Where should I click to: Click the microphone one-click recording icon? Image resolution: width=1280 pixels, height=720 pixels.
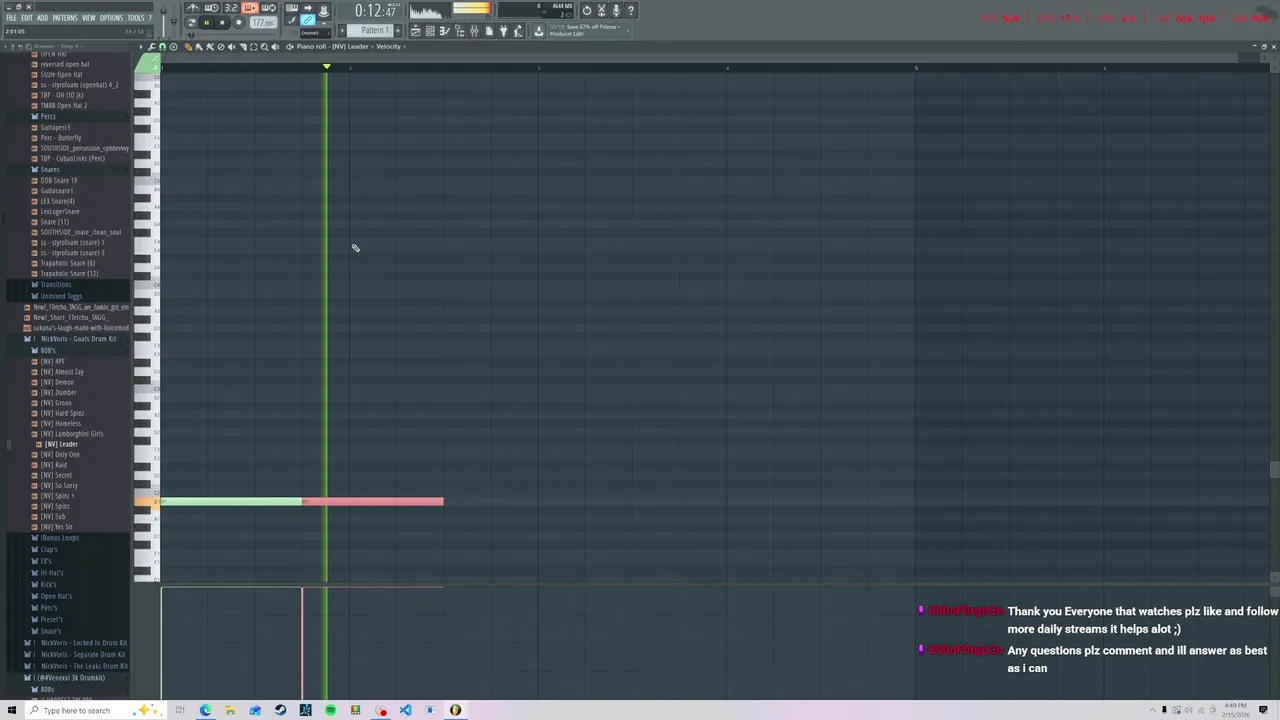coord(615,10)
